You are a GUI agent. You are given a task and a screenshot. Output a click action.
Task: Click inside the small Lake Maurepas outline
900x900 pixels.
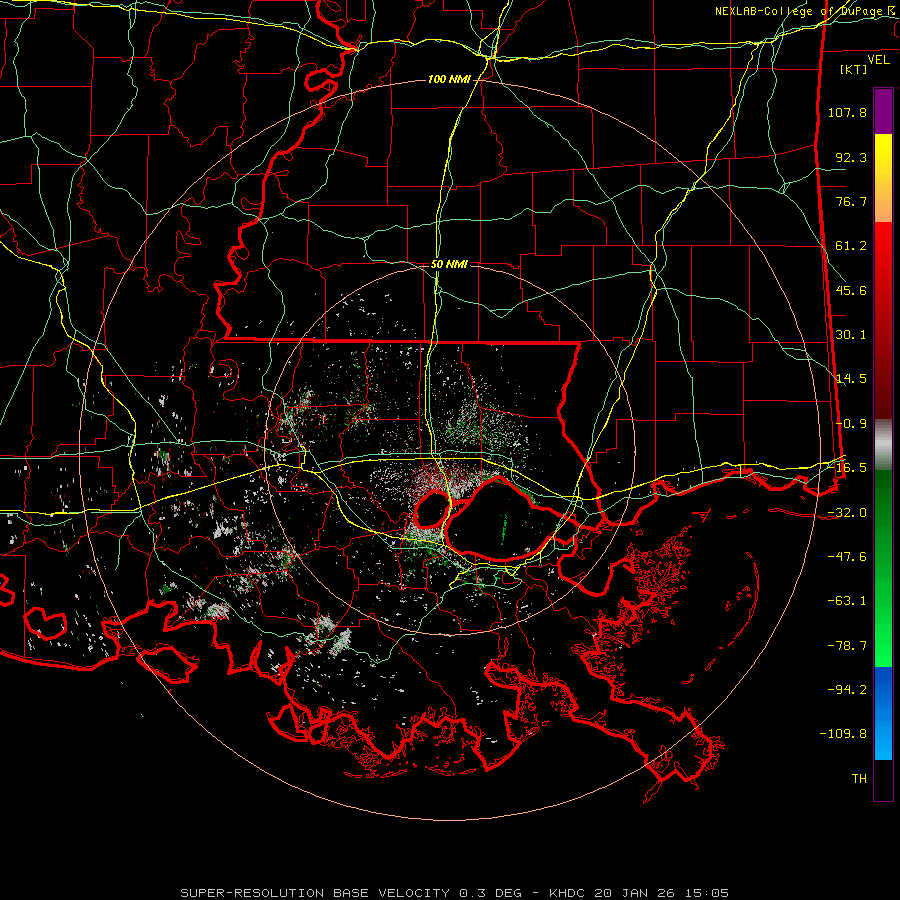click(x=432, y=509)
